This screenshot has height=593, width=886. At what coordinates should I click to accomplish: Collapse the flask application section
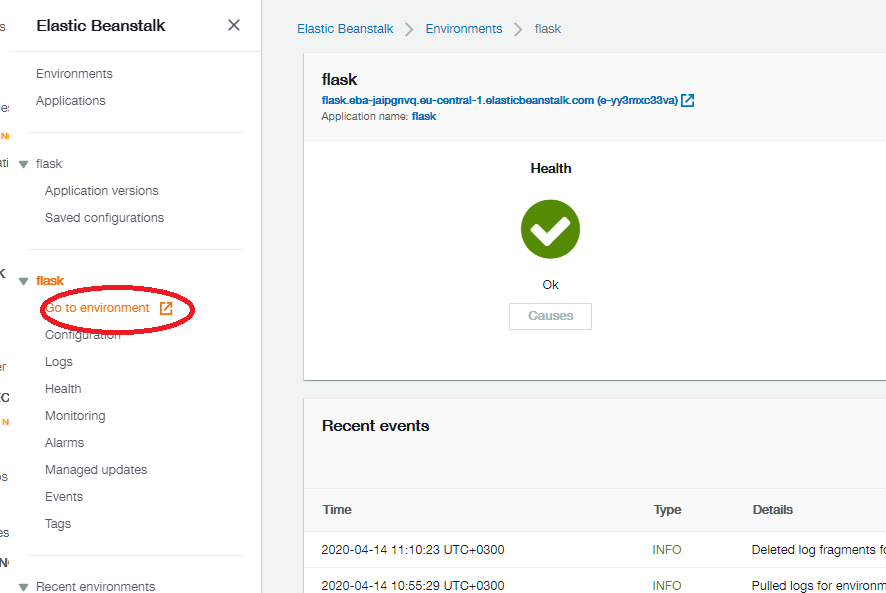[x=24, y=165]
